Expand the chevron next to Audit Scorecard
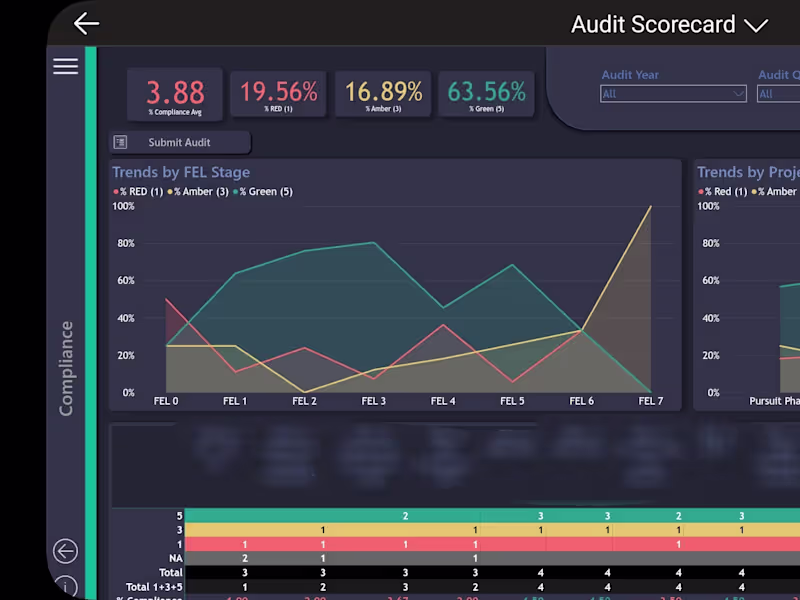800x600 pixels. tap(757, 25)
